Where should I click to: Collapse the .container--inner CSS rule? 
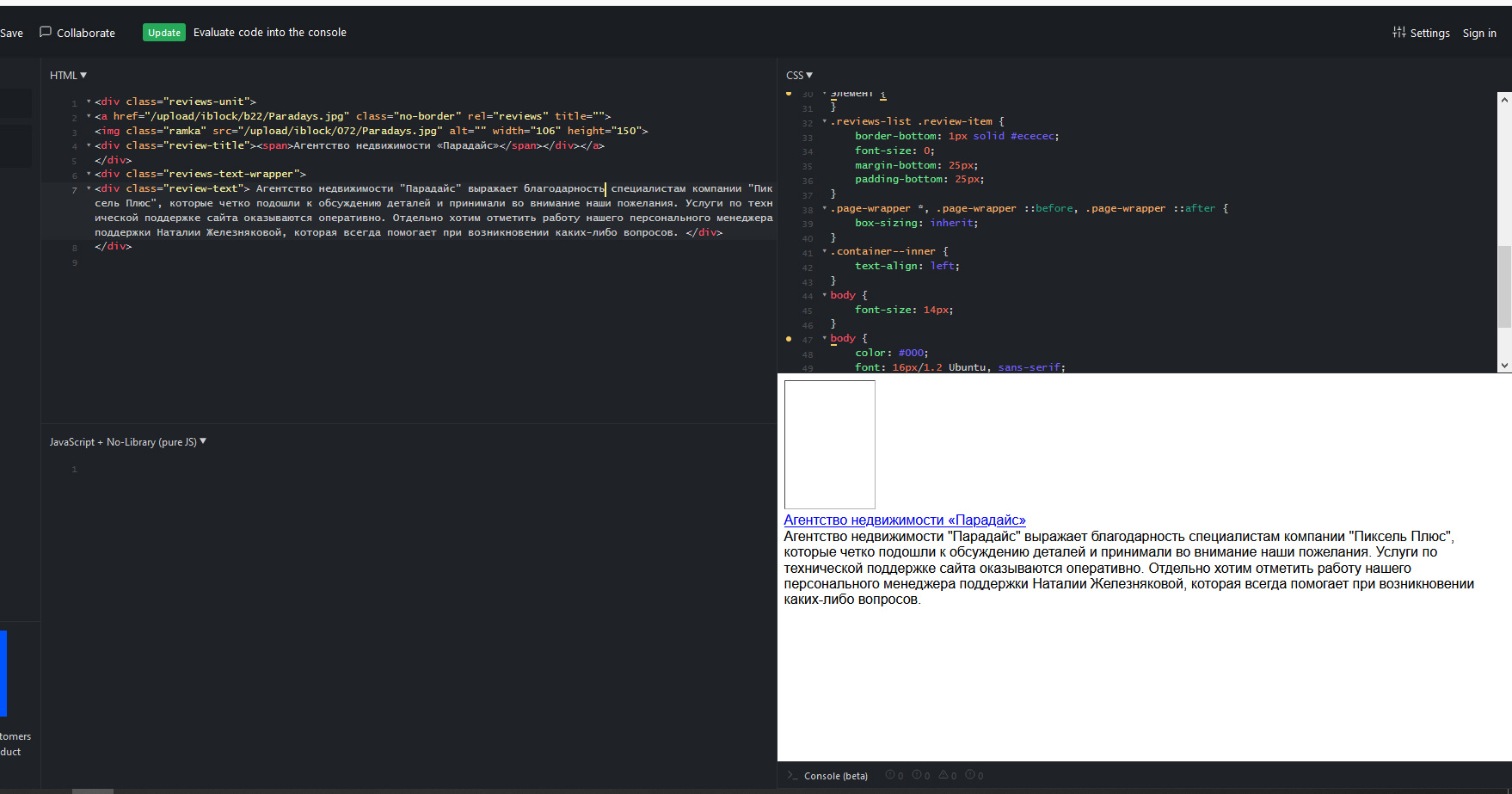click(825, 251)
